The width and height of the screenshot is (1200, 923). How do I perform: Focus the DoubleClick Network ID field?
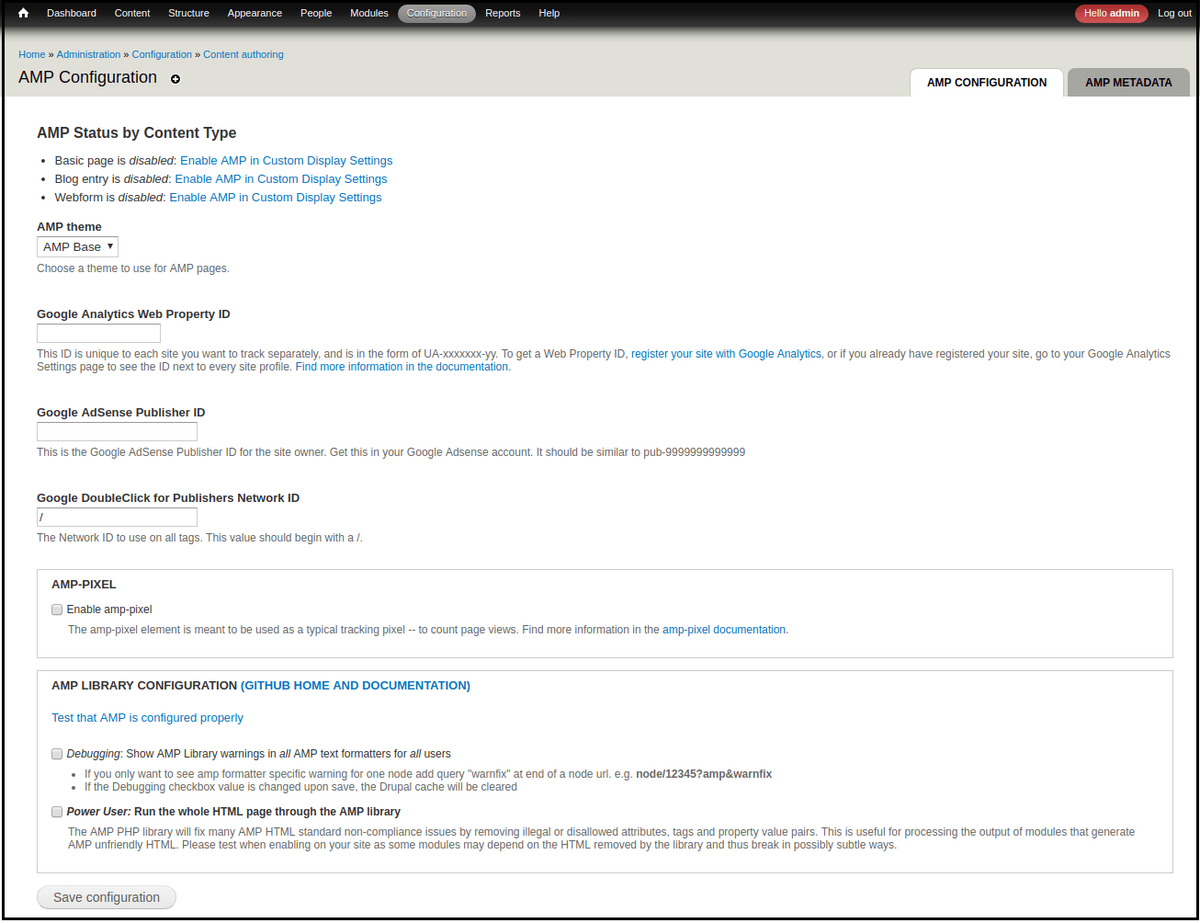click(117, 517)
